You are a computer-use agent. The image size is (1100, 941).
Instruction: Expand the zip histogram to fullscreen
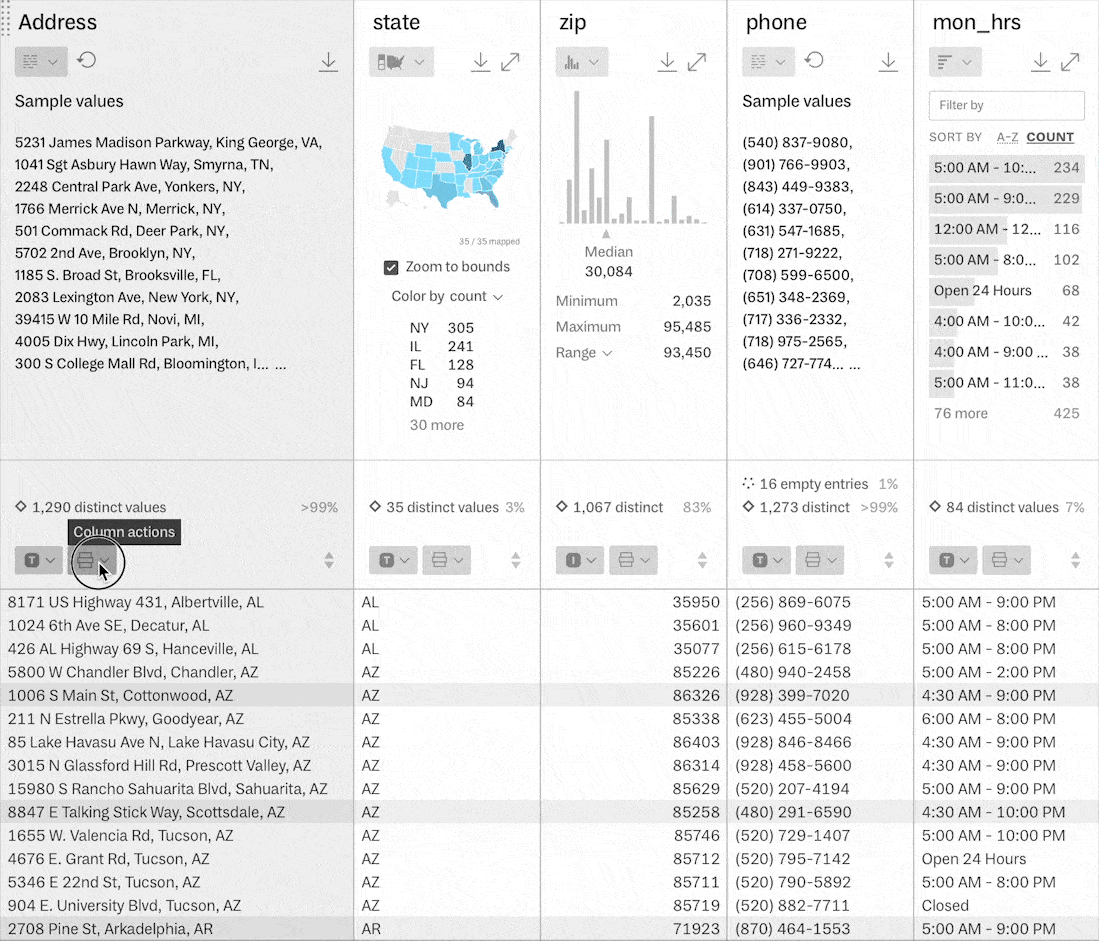tap(697, 61)
